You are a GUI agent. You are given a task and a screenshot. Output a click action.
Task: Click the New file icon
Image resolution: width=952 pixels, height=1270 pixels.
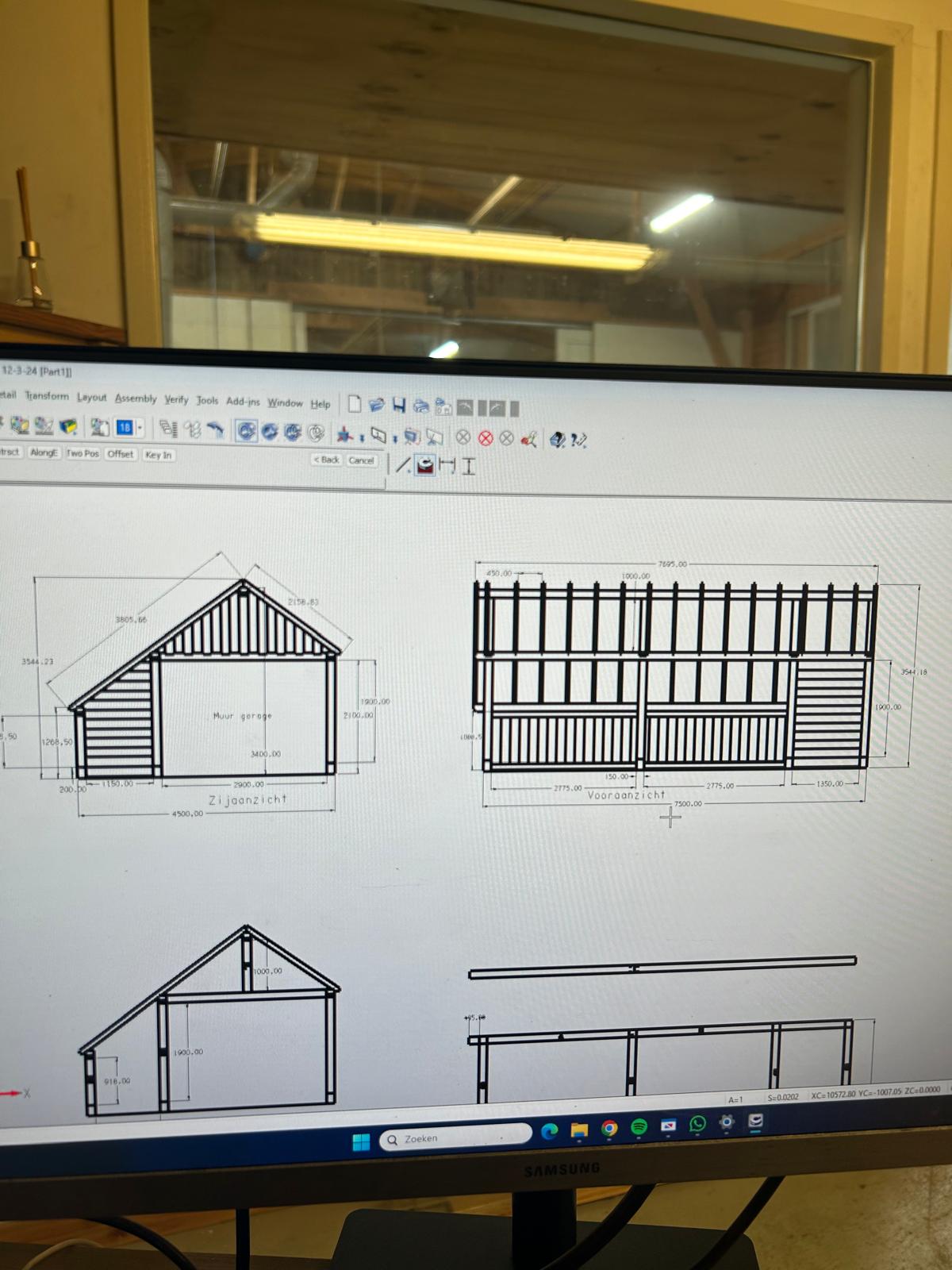click(355, 405)
